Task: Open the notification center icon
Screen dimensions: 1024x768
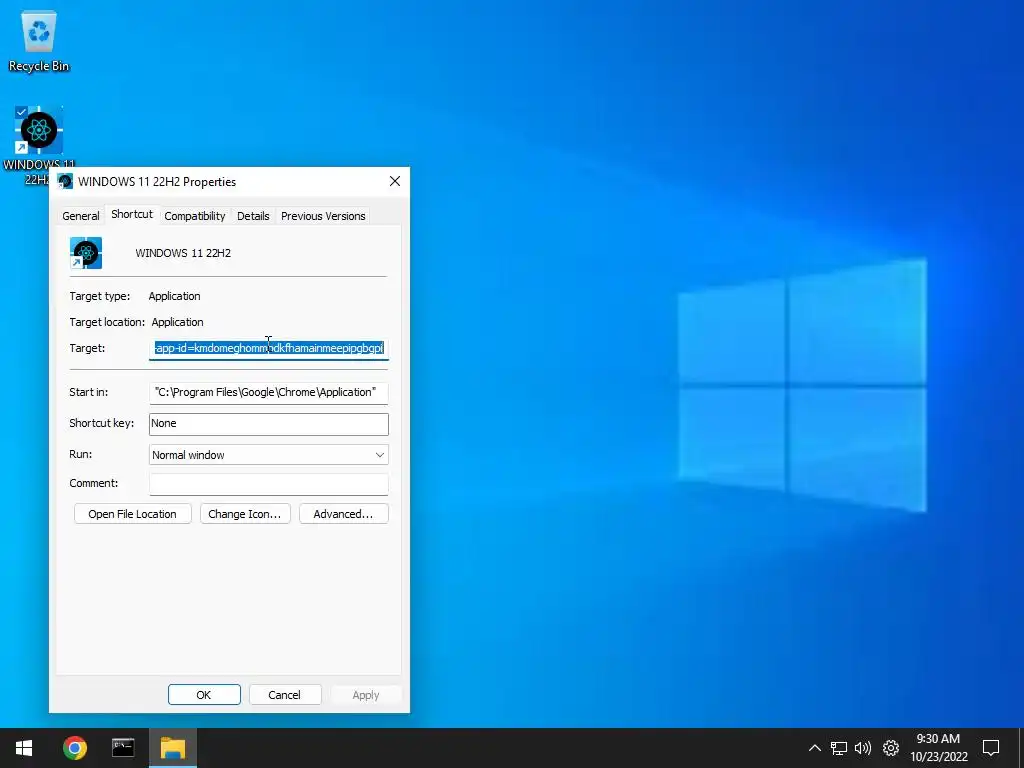Action: coord(991,748)
